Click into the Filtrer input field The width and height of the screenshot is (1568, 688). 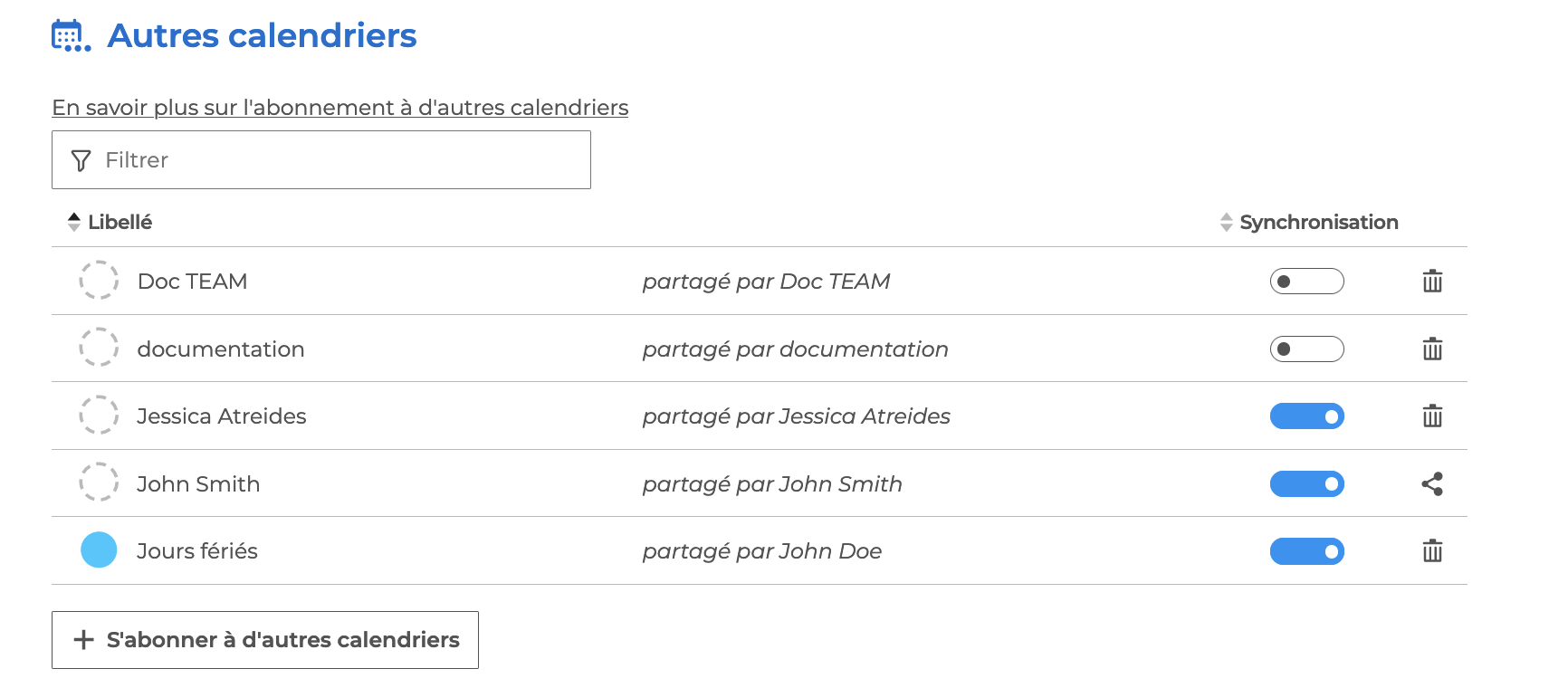[344, 160]
